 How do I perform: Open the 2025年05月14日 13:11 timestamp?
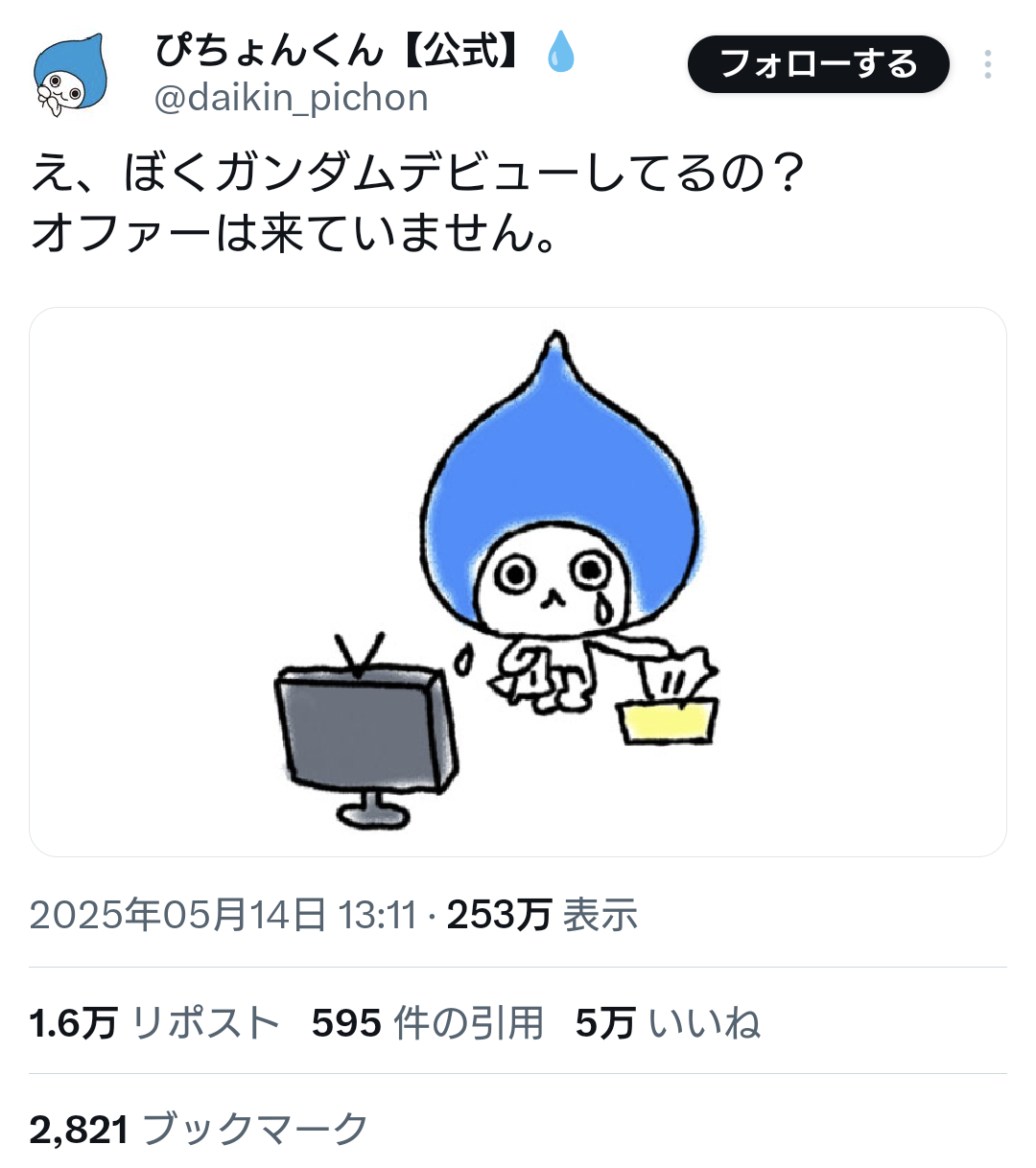[x=223, y=915]
